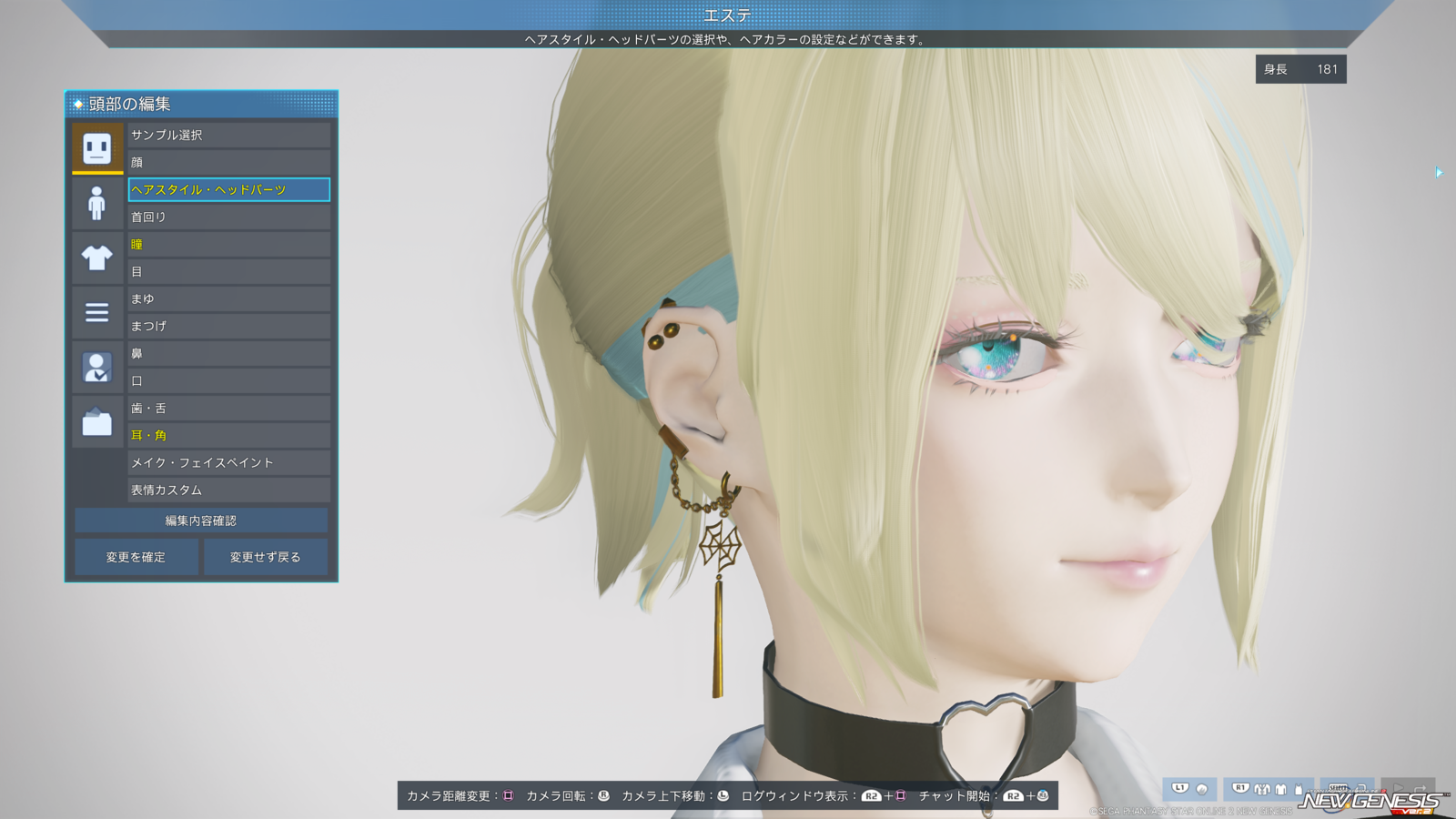Click the L1 lighting toggle icon
The height and width of the screenshot is (819, 1456).
(1189, 788)
